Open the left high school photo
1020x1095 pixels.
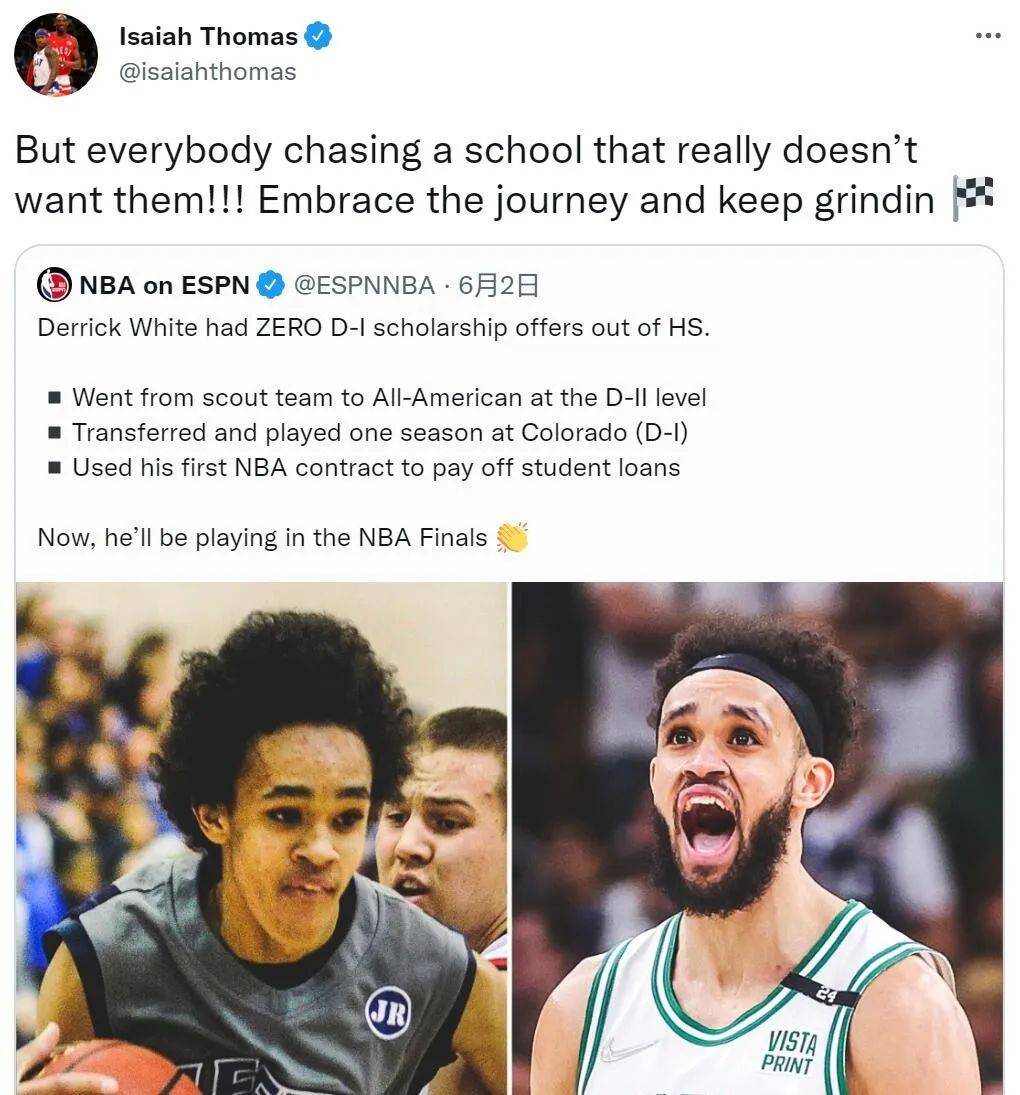point(262,838)
